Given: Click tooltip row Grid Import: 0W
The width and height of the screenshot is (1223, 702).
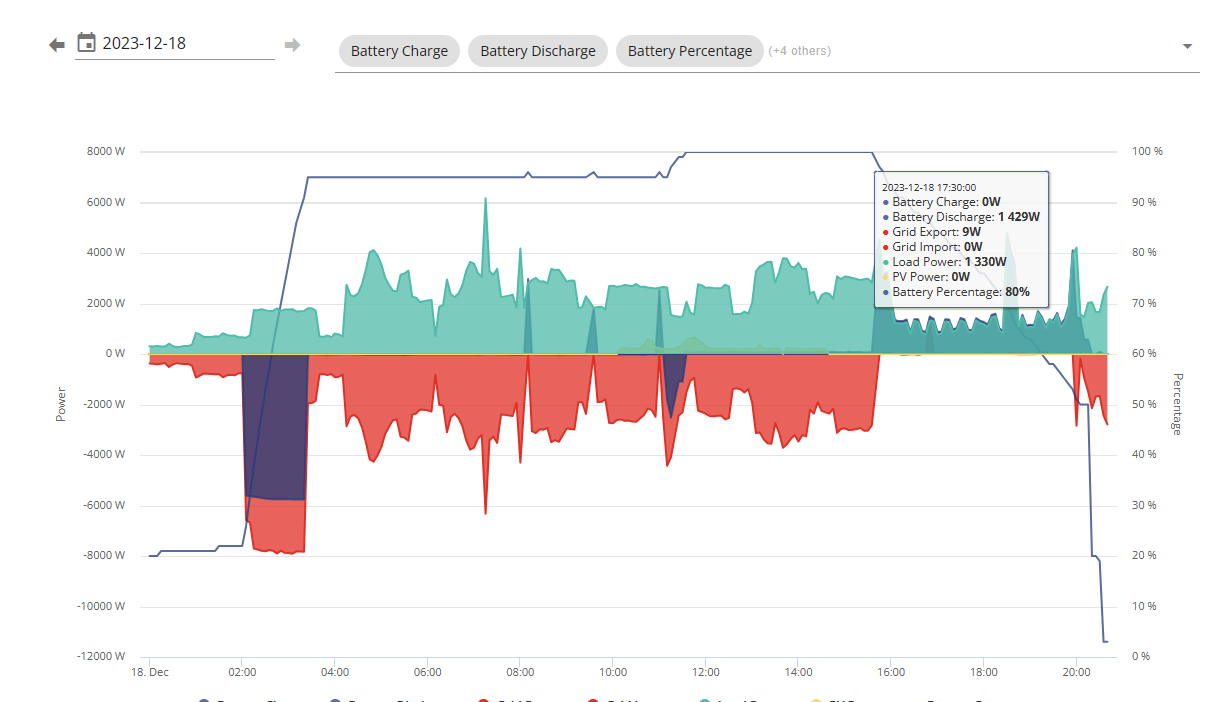Looking at the screenshot, I should click(x=932, y=247).
